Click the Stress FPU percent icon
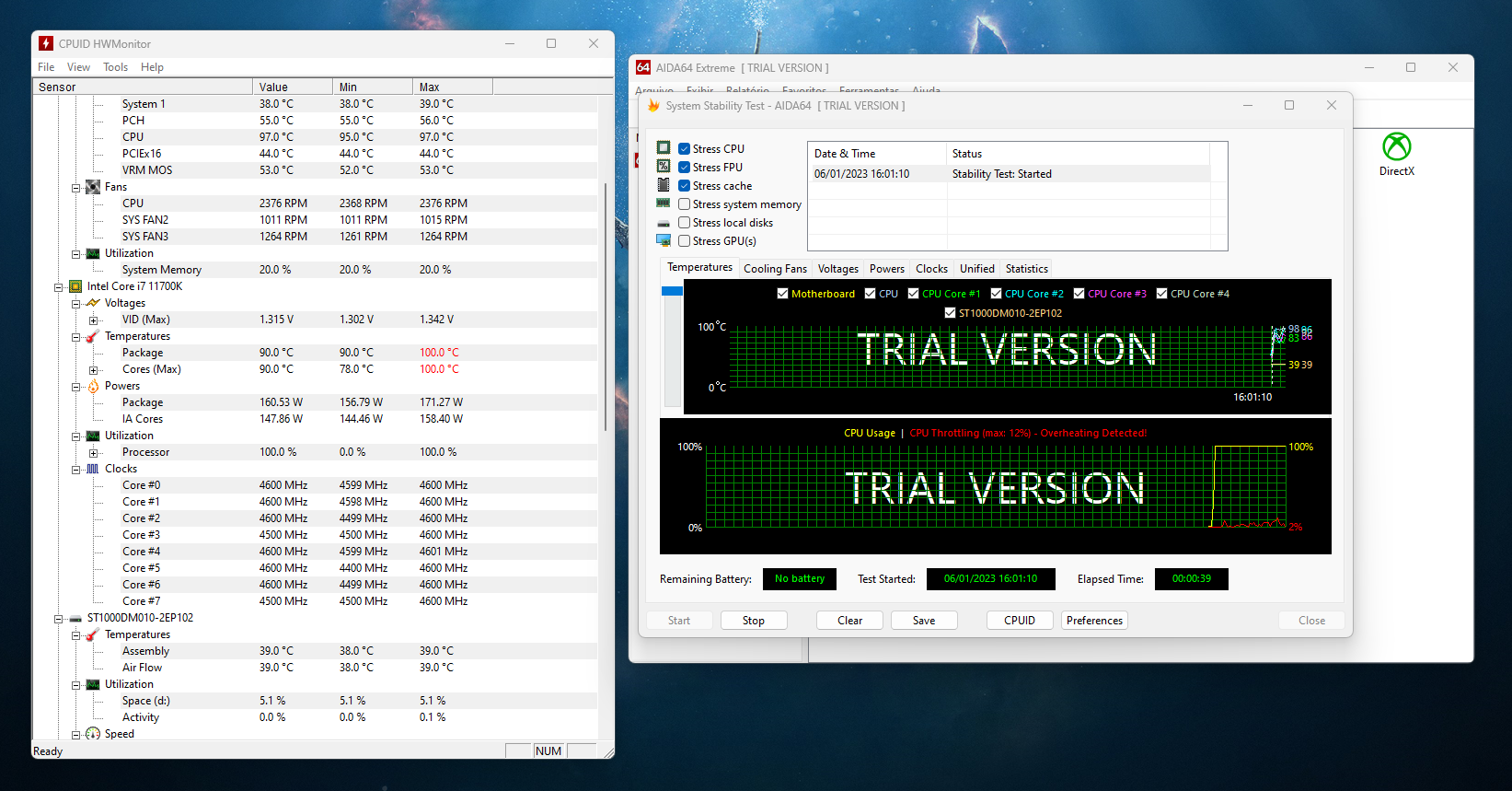The image size is (1512, 791). pyautogui.click(x=664, y=167)
